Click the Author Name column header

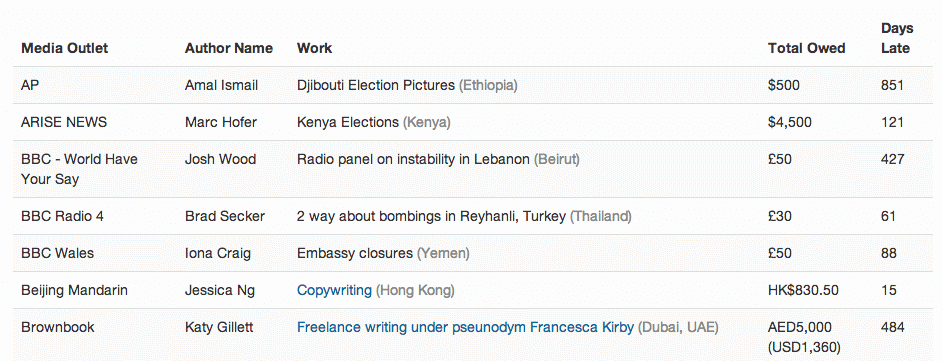(229, 48)
